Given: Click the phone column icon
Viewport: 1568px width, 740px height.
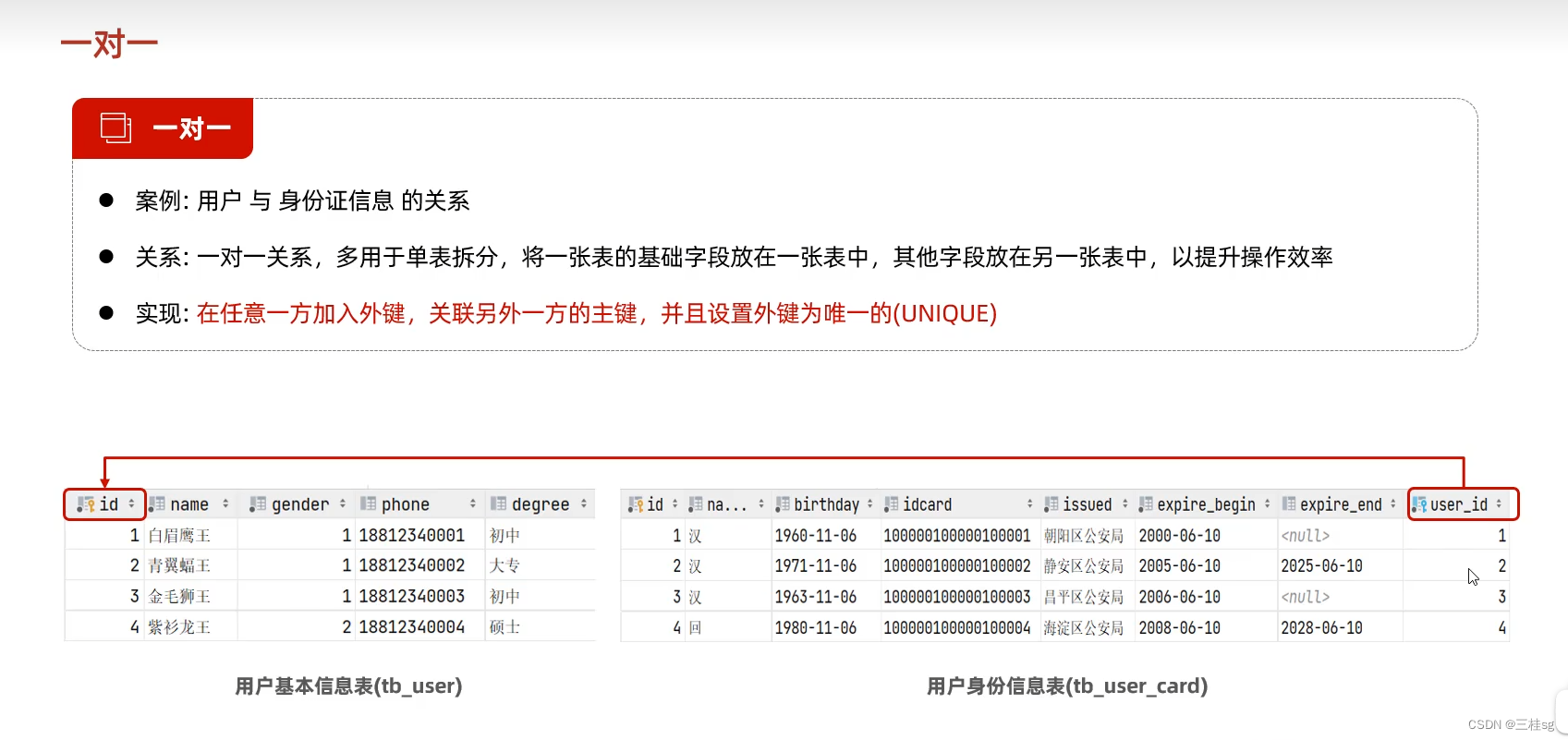Looking at the screenshot, I should coord(368,504).
